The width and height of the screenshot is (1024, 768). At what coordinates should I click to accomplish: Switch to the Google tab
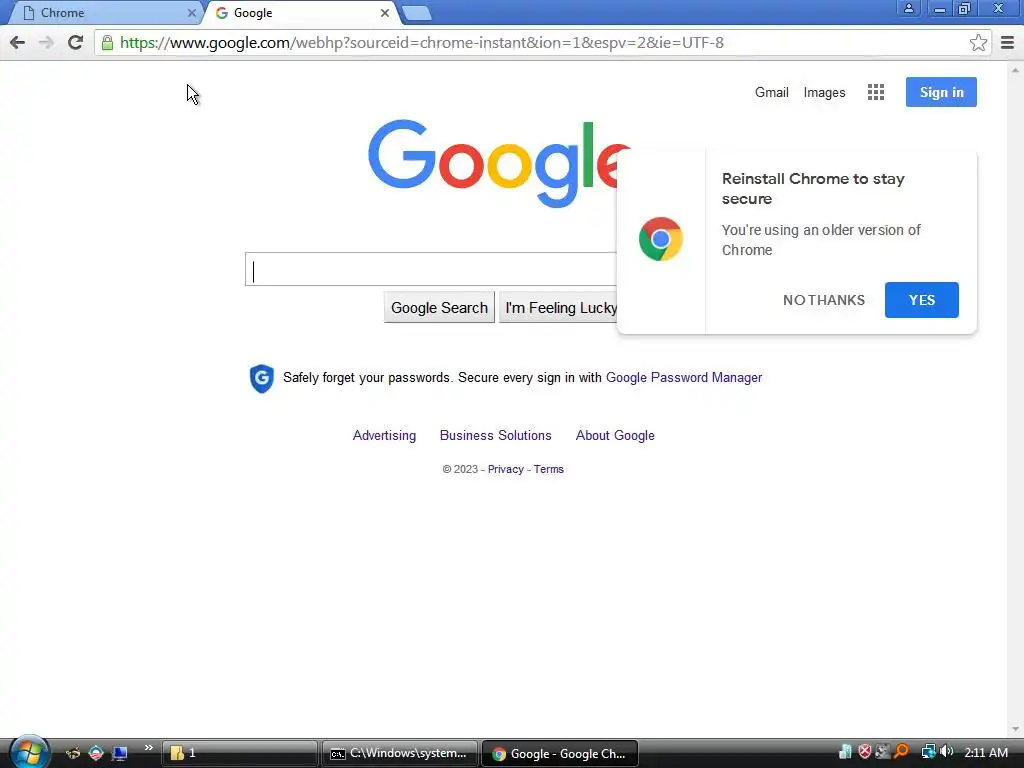coord(300,13)
